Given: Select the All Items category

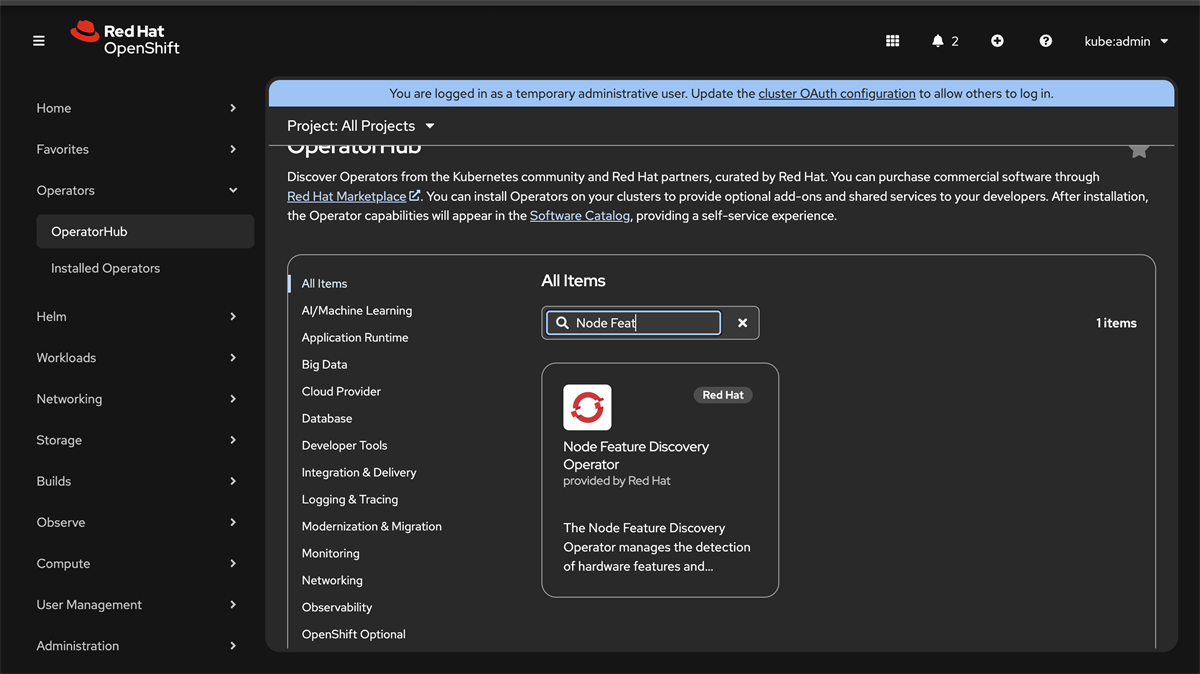Looking at the screenshot, I should [324, 284].
